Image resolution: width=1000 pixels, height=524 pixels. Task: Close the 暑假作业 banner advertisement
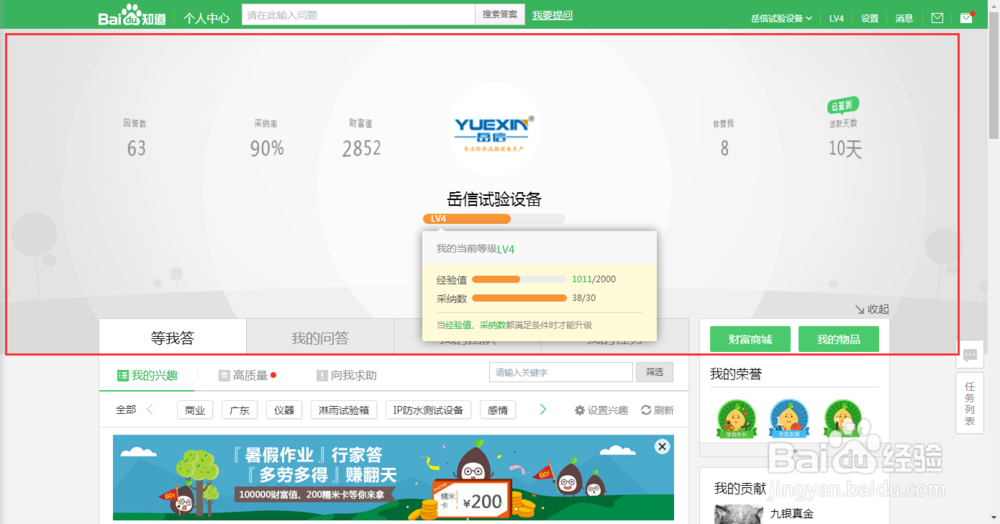[662, 446]
